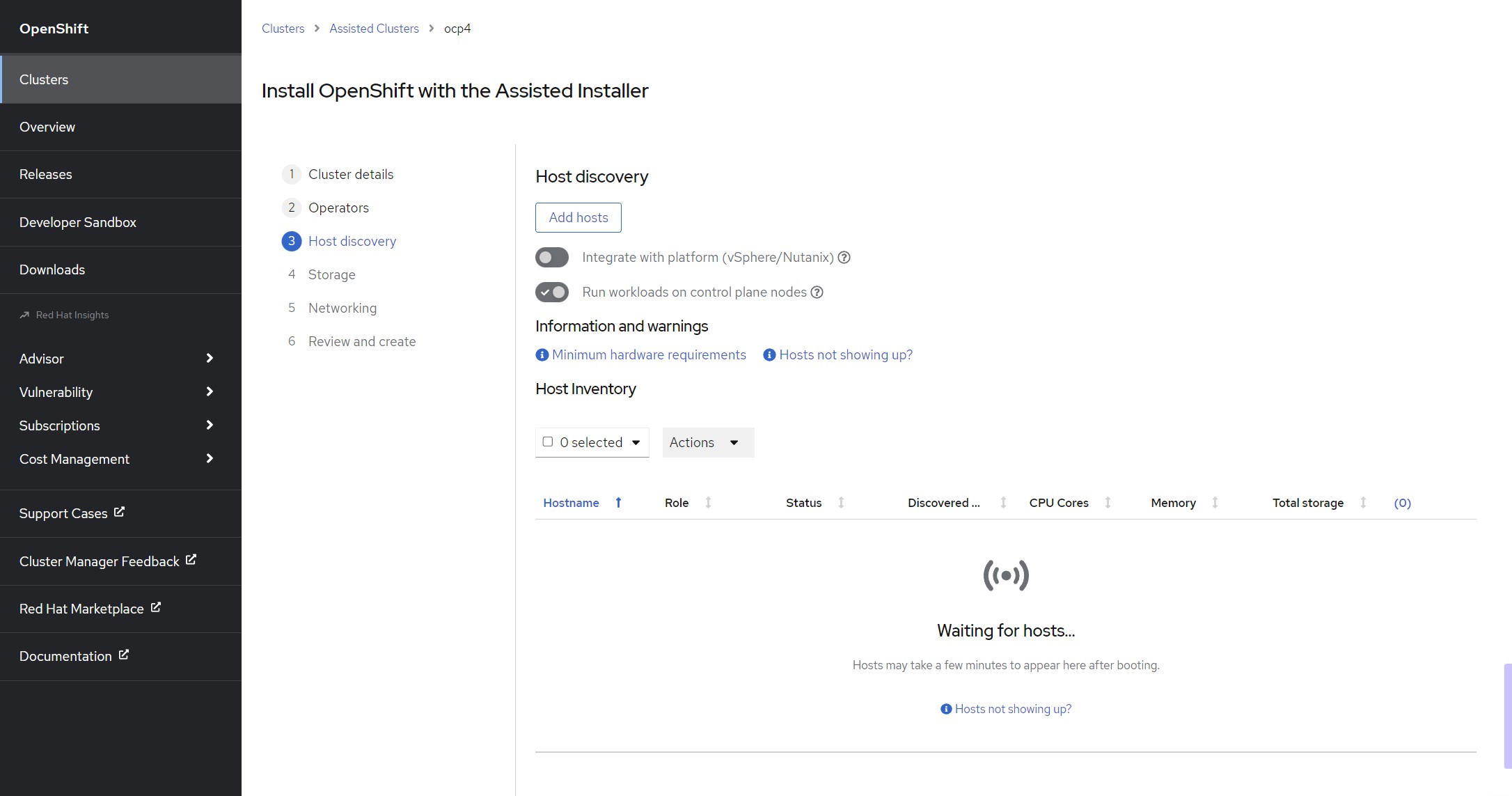Toggle Integrate with platform switch
The image size is (1512, 796).
coord(552,258)
